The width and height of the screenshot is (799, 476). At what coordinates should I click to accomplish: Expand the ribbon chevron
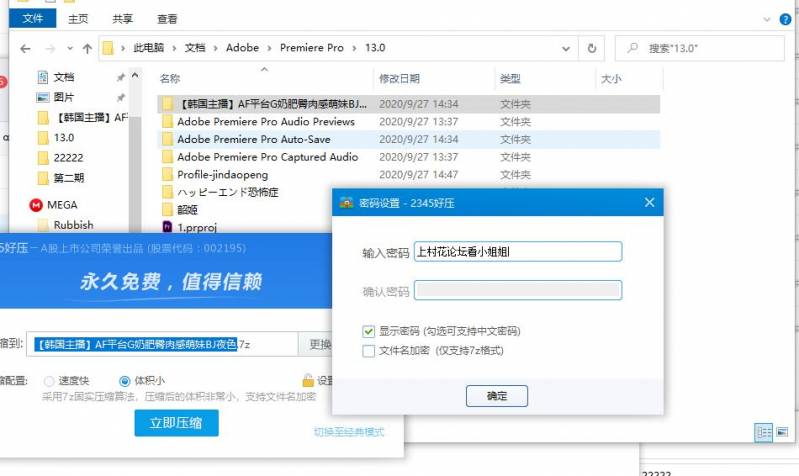766,19
